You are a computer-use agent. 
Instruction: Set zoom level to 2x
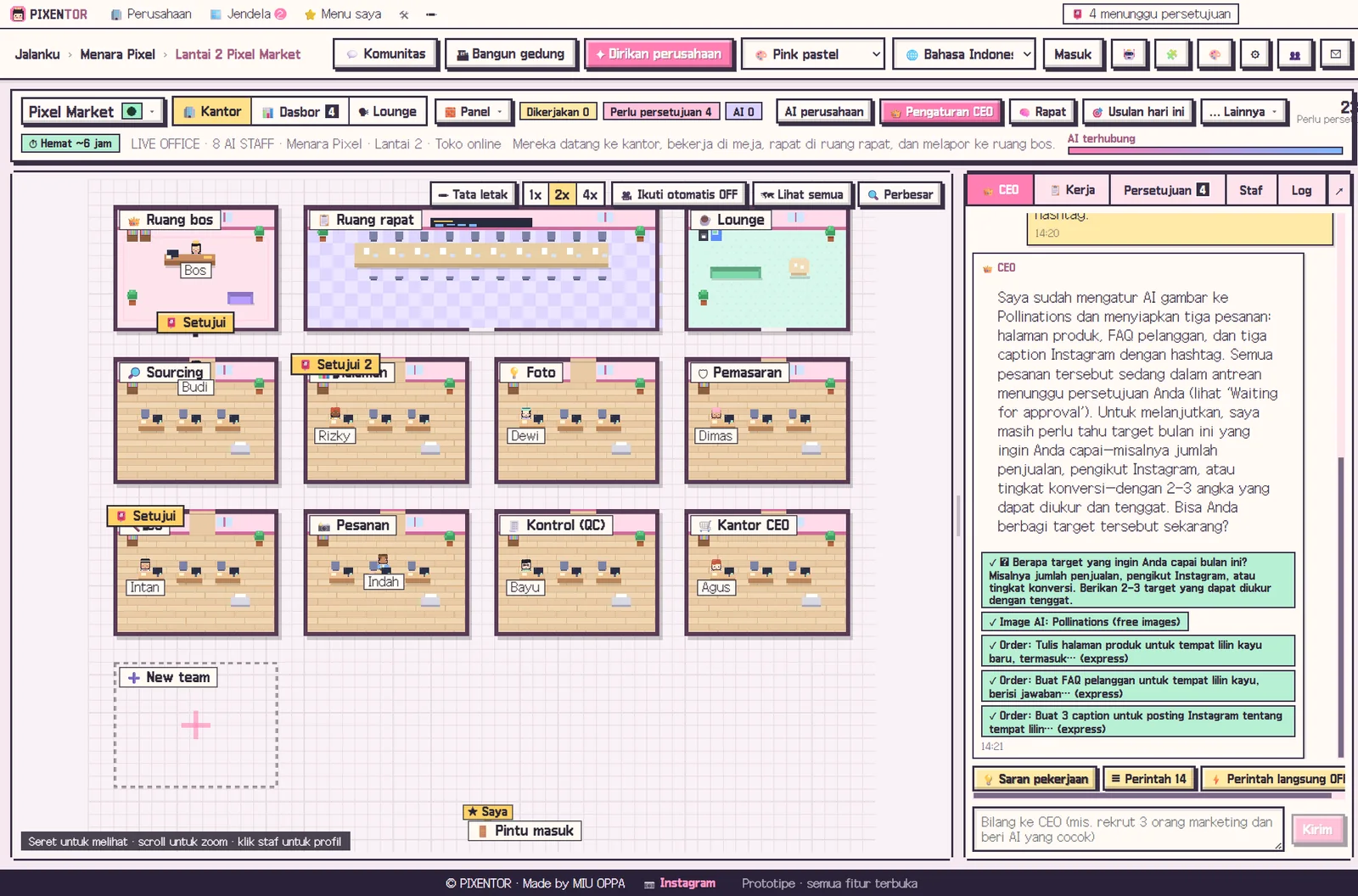pyautogui.click(x=562, y=194)
